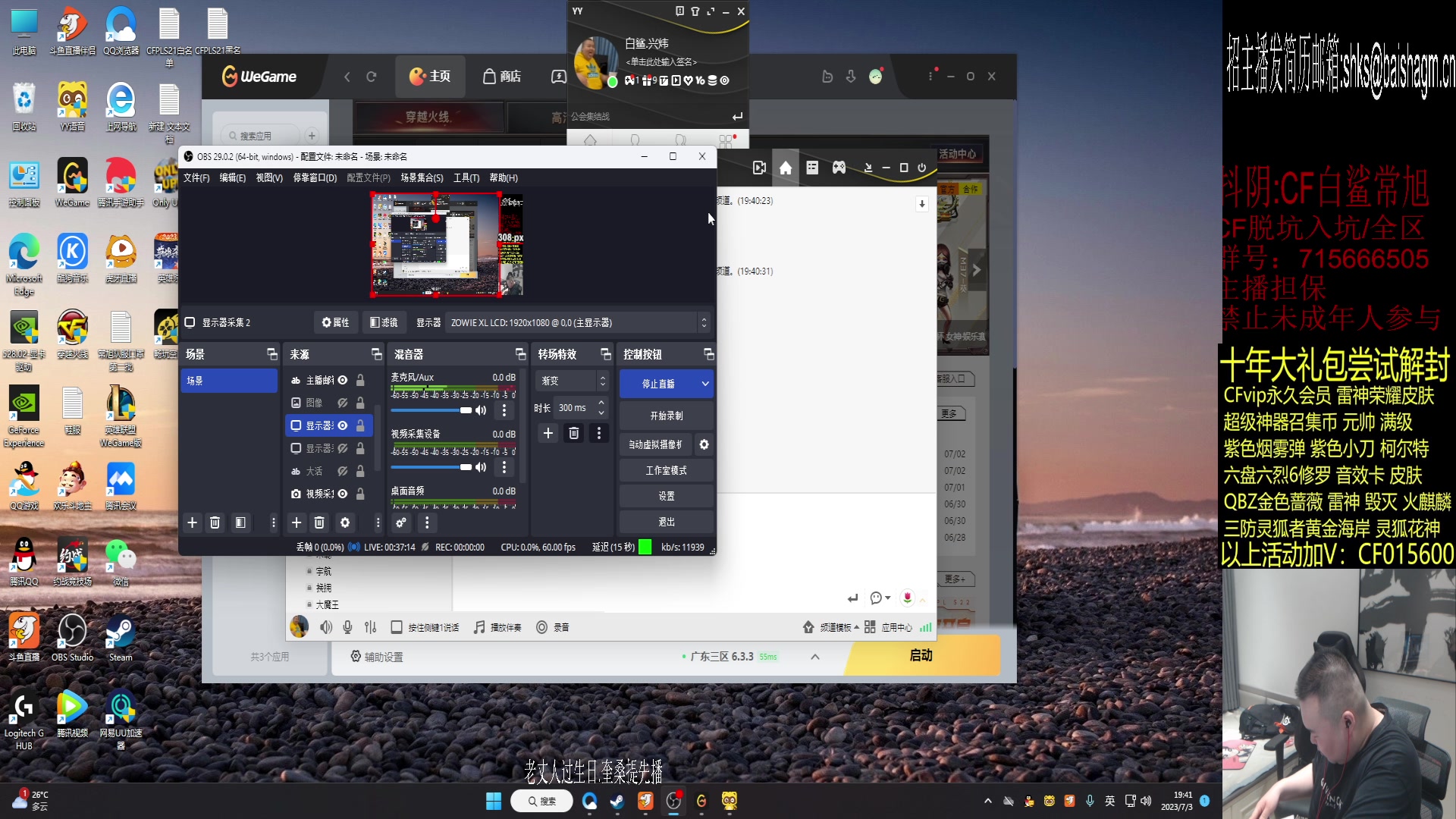
Task: Open Steam from the Windows taskbar
Action: coord(617,801)
